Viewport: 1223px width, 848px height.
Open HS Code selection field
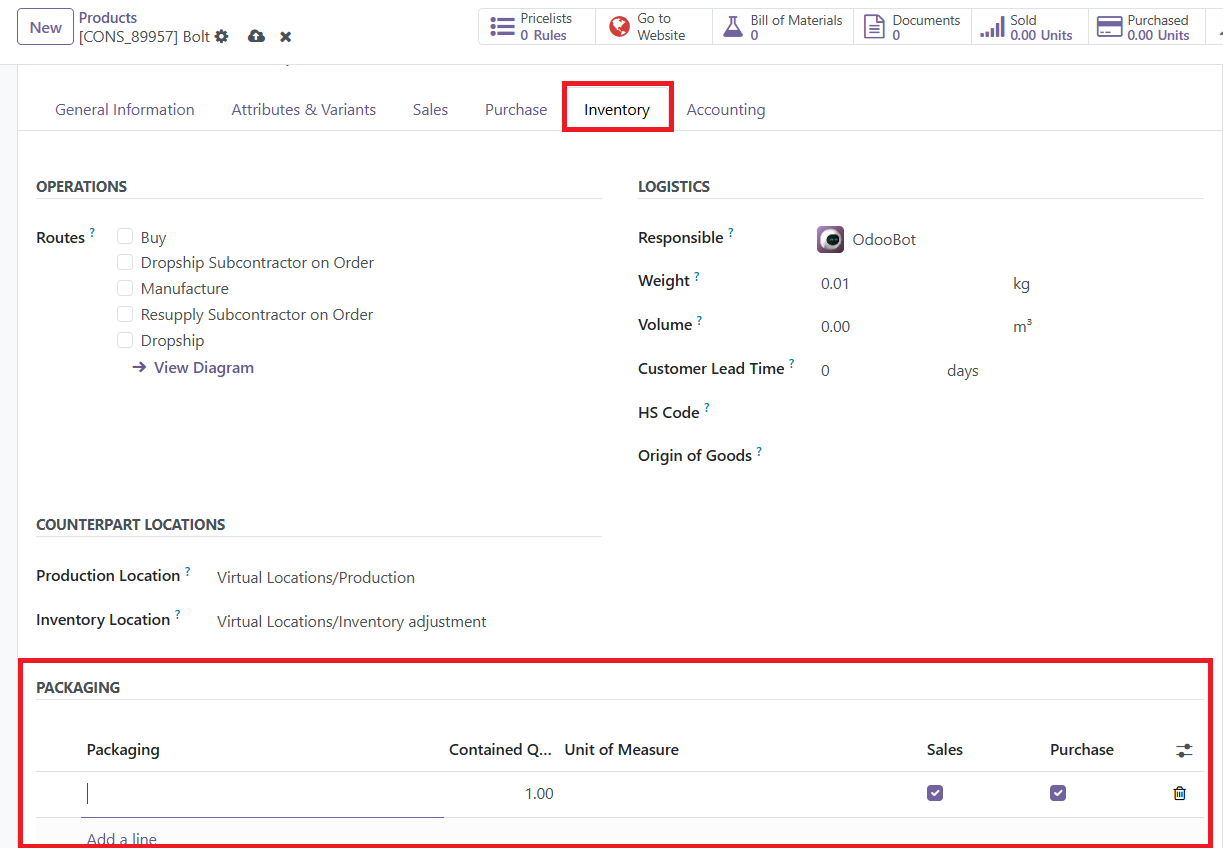pyautogui.click(x=1010, y=412)
